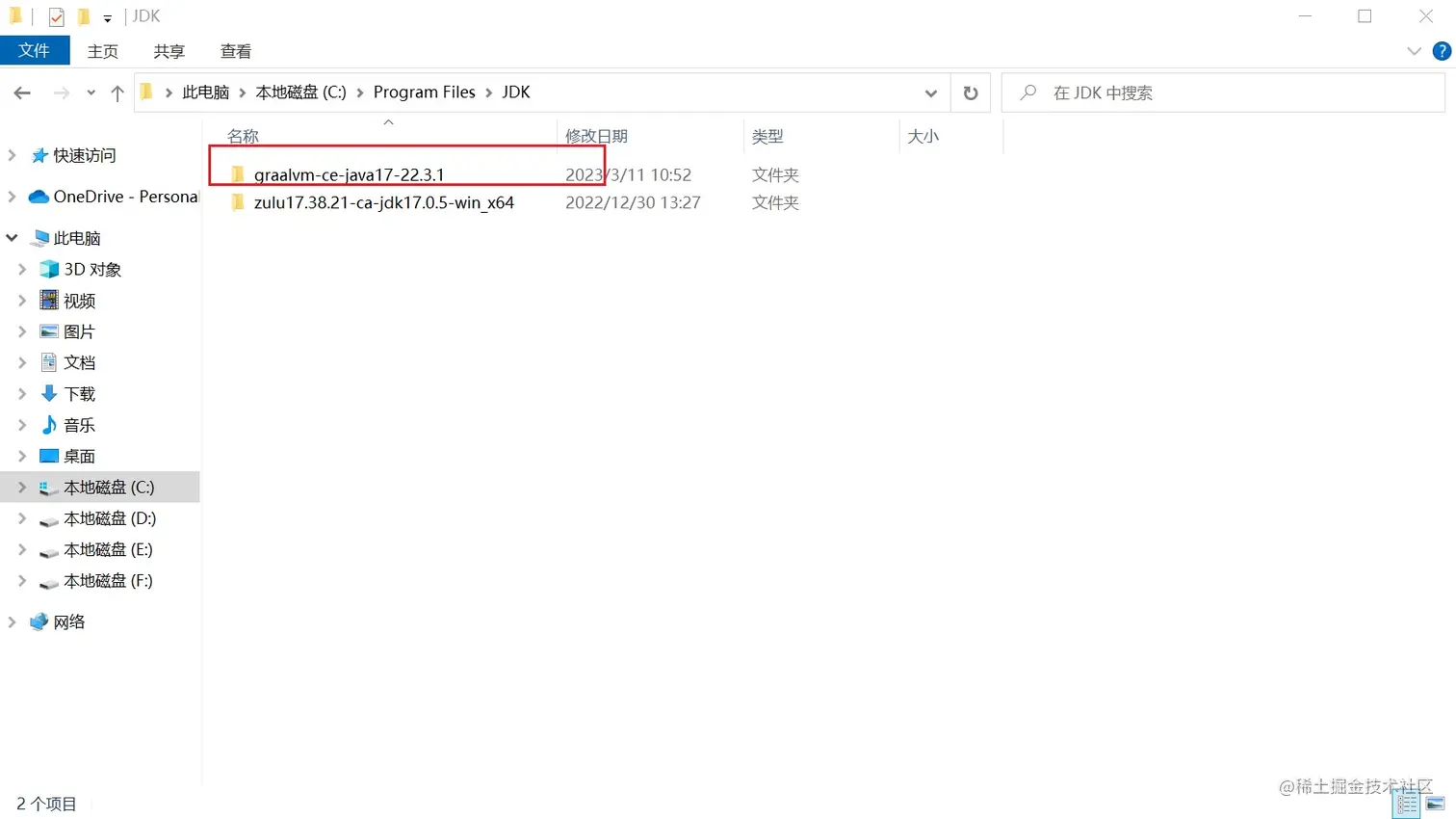The height and width of the screenshot is (819, 1456).
Task: Click 本地磁盘 (C:) in the address bar
Action: (300, 92)
